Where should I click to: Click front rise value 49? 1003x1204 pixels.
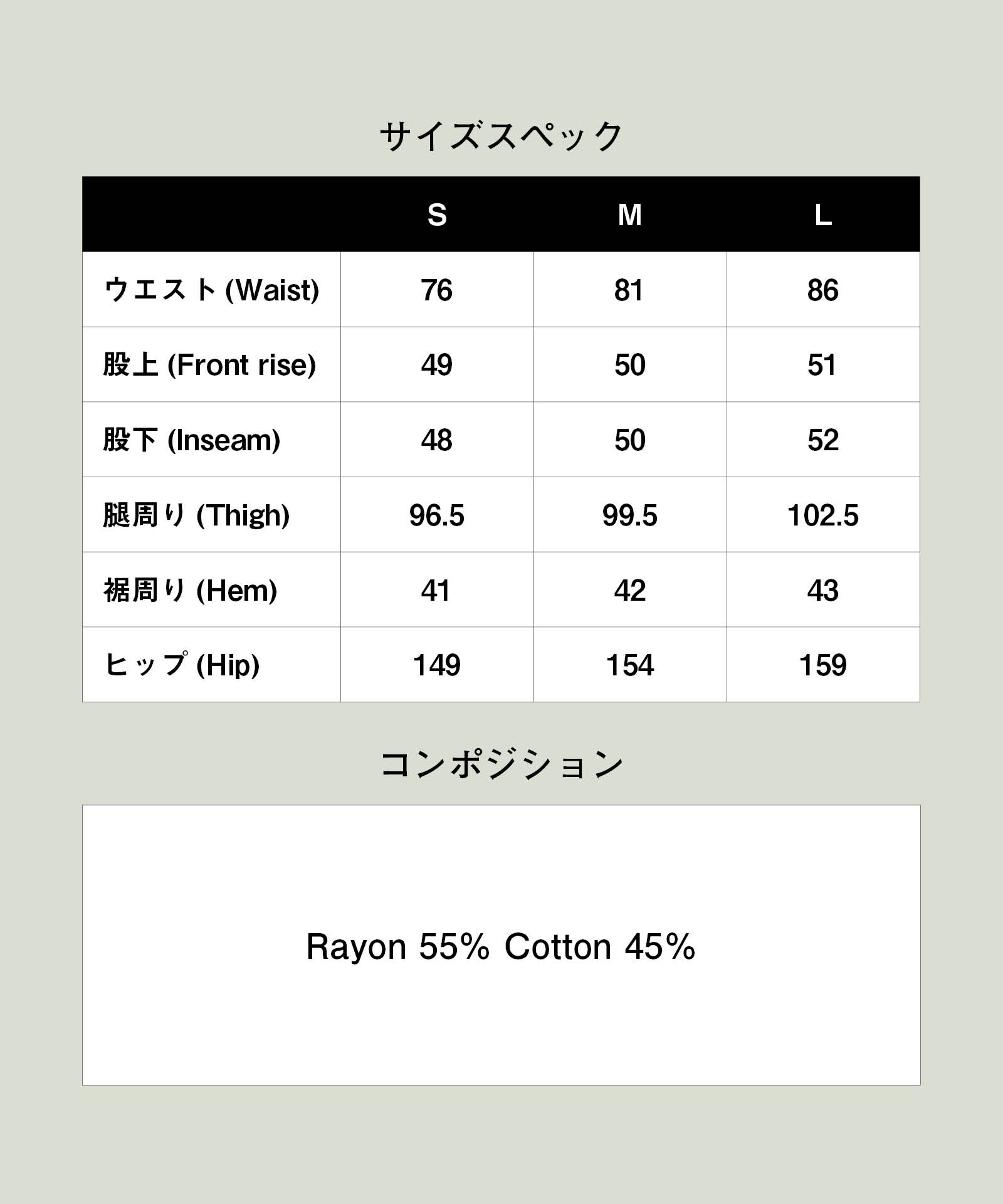437,365
